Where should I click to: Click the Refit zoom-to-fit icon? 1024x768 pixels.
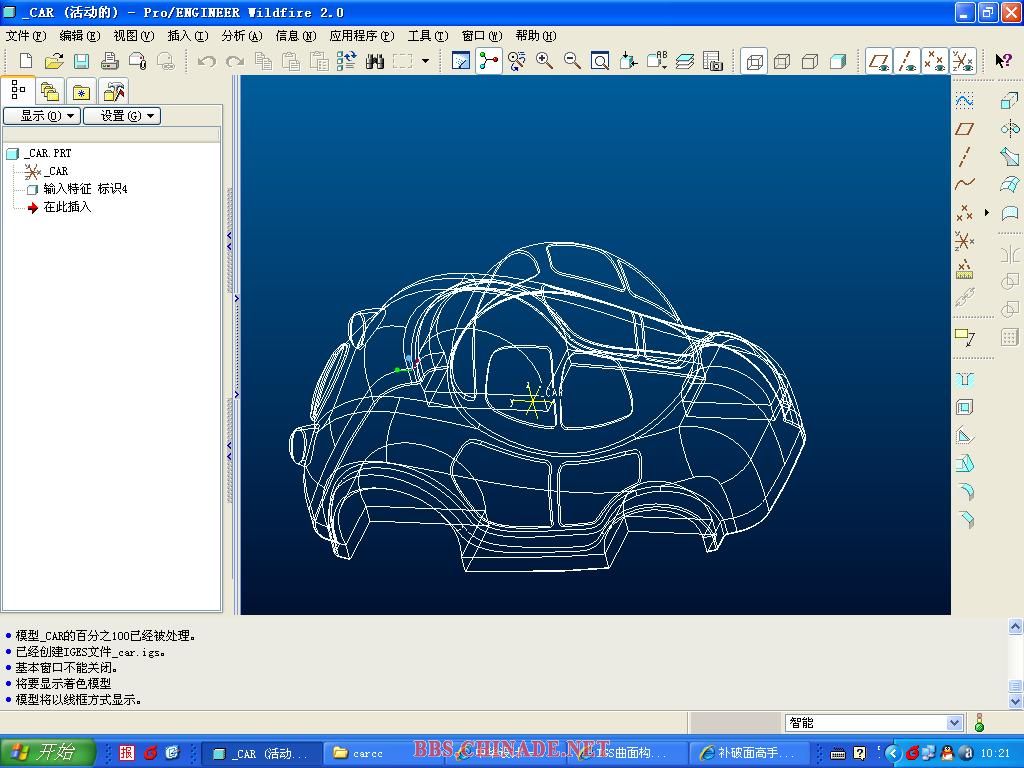click(x=600, y=62)
